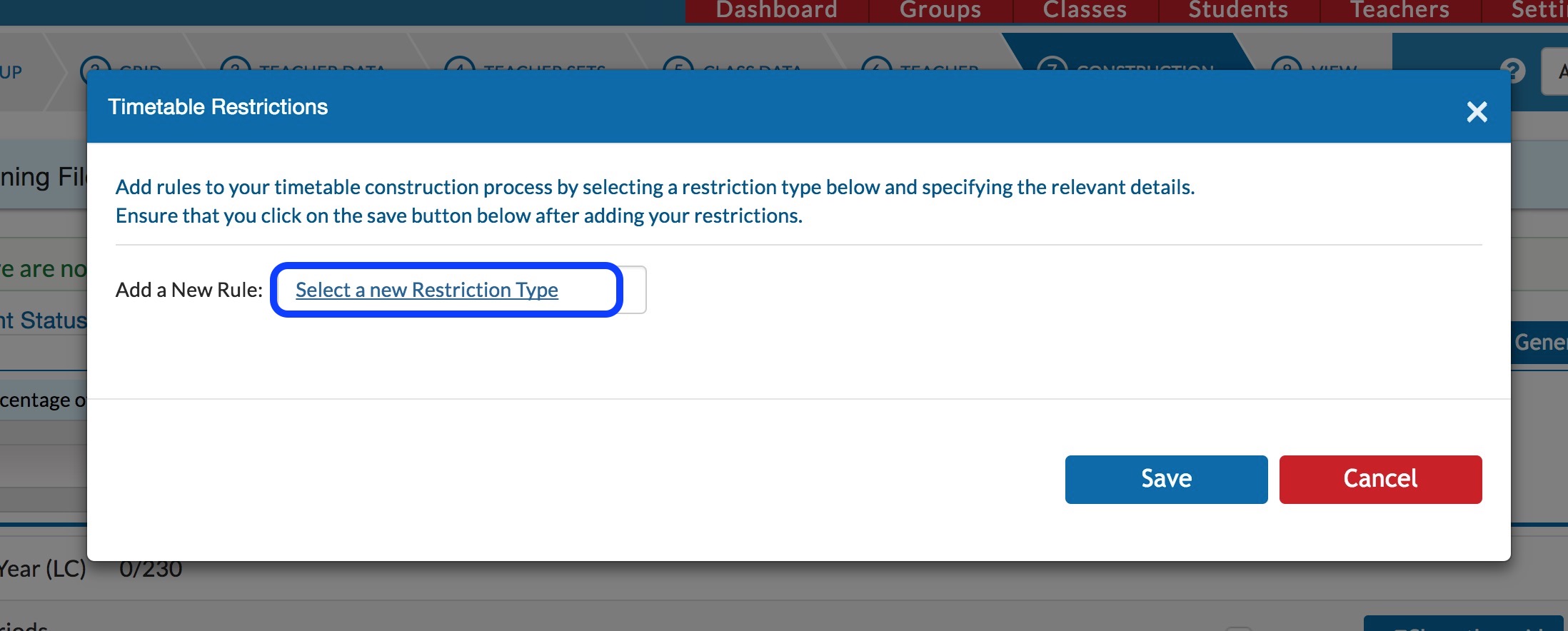Switch to the step 8 View tab
This screenshot has width=1568, height=631.
pos(1315,61)
